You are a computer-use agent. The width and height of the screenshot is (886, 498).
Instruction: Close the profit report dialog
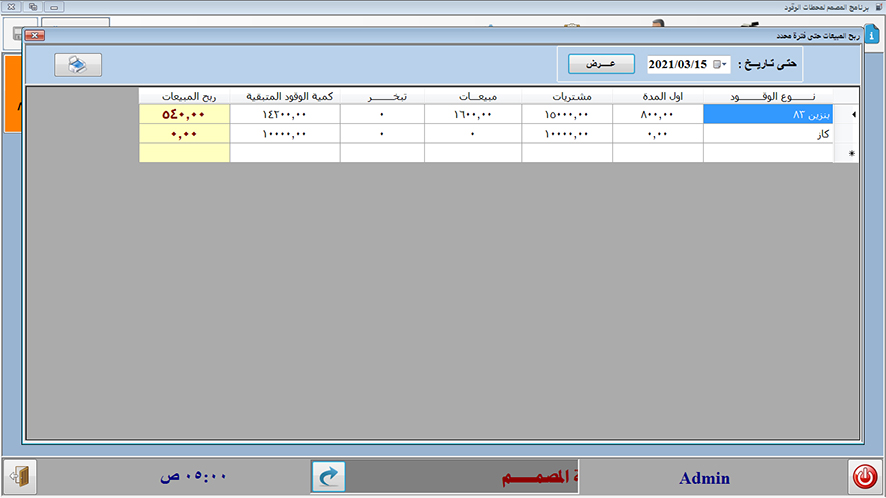click(33, 35)
